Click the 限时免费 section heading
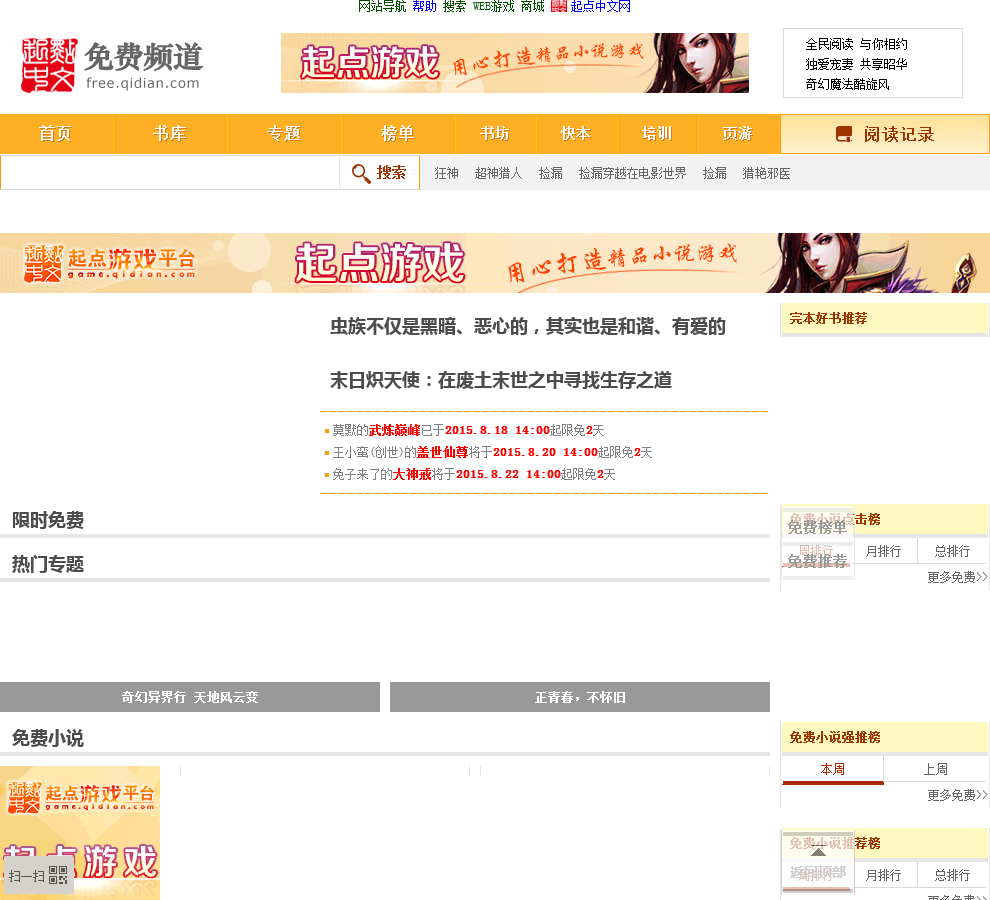 tap(48, 520)
